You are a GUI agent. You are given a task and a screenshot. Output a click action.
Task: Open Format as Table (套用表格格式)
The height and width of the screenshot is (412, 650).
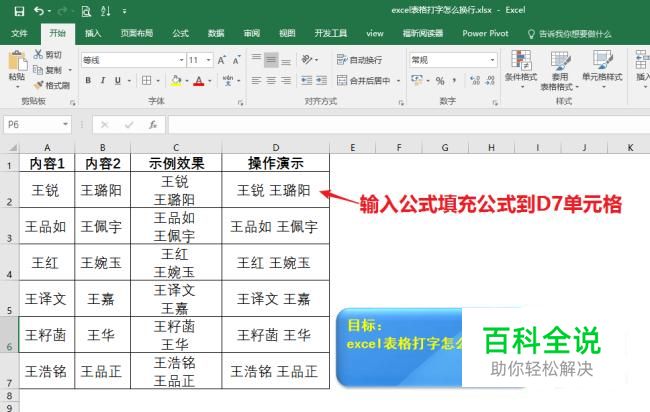[x=560, y=70]
